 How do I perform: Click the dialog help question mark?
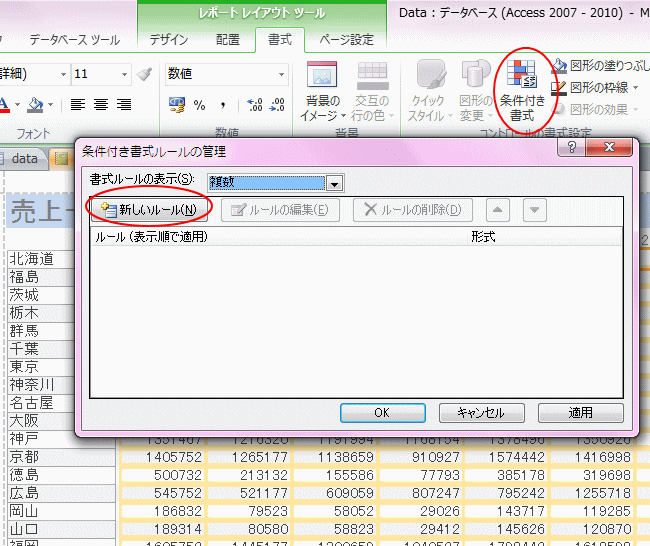tap(572, 147)
